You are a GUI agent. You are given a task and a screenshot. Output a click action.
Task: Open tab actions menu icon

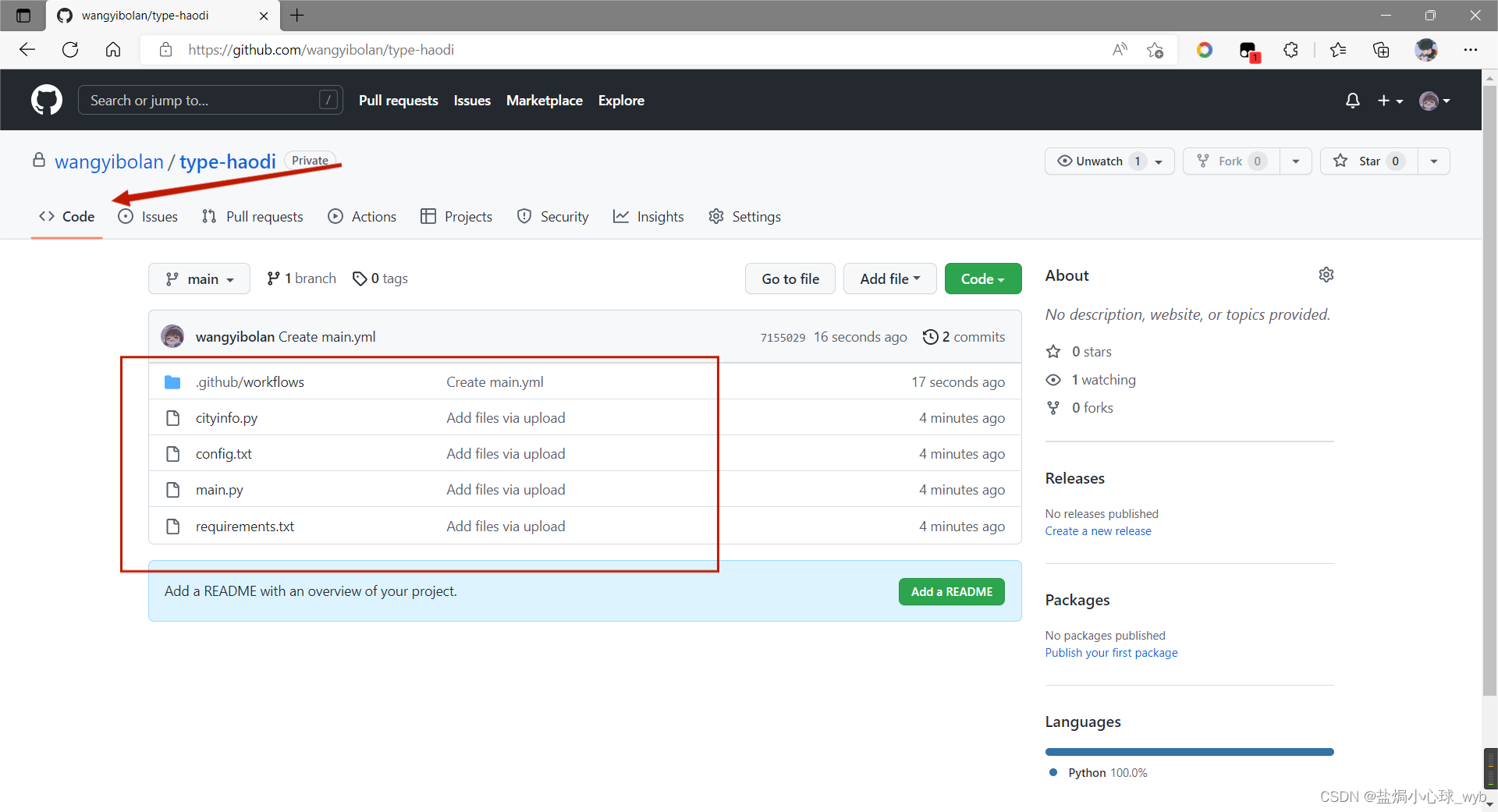tap(23, 16)
